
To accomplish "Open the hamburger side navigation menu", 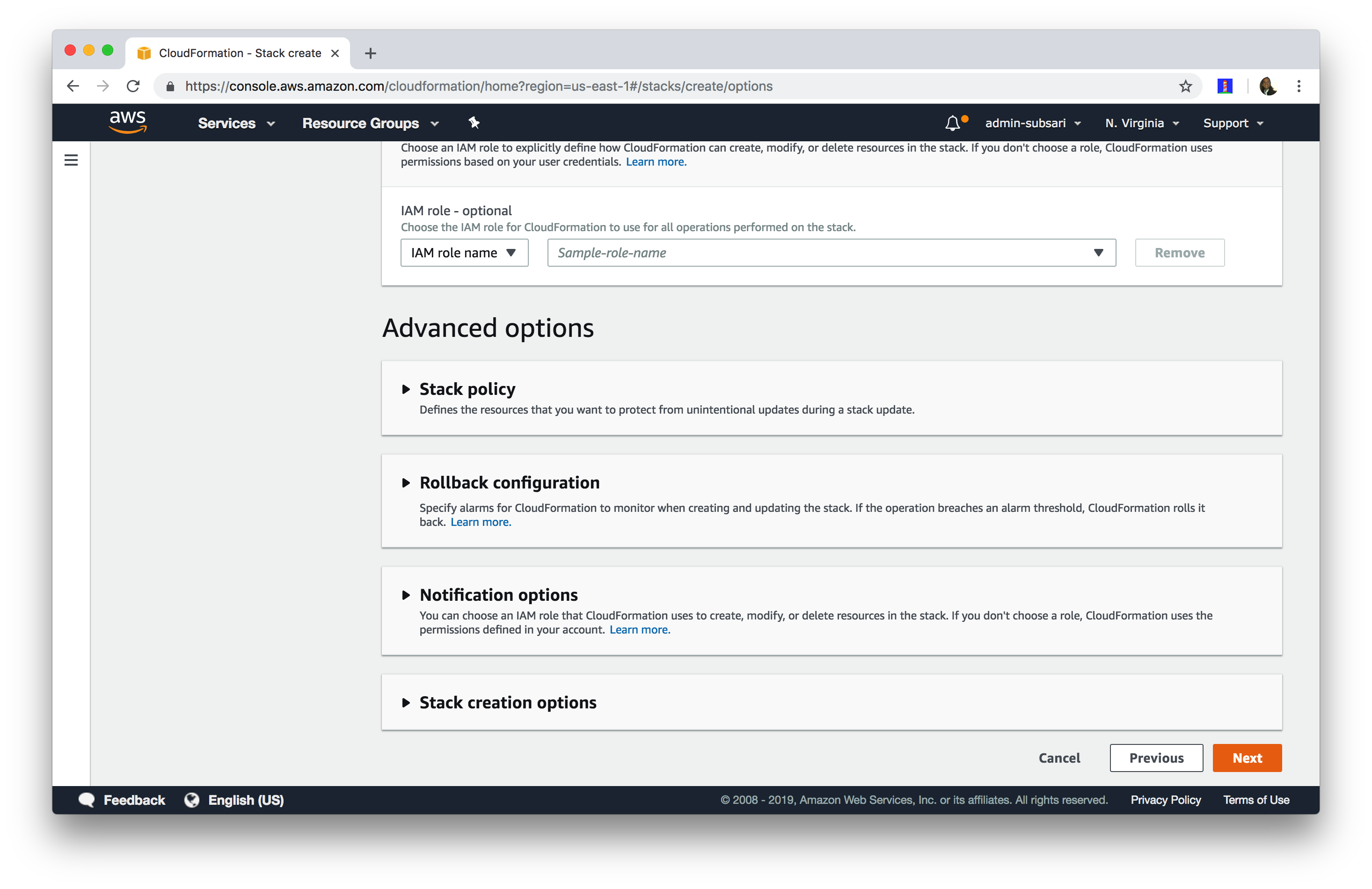I will (71, 160).
